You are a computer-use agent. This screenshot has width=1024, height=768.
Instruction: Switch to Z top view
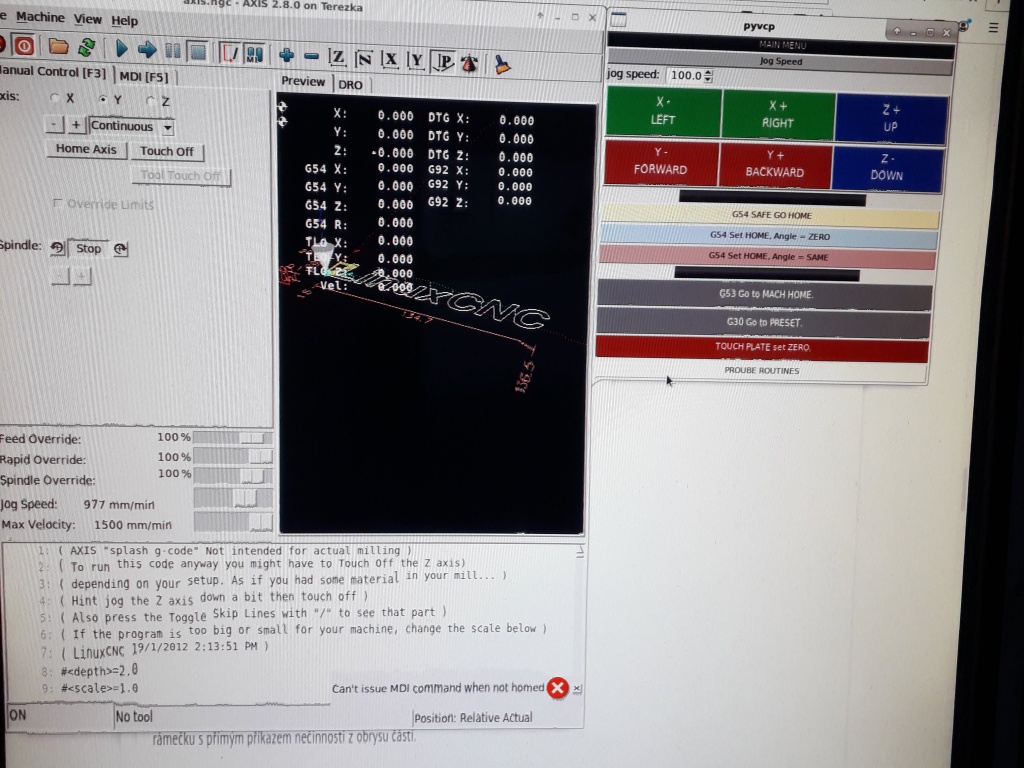pyautogui.click(x=337, y=59)
